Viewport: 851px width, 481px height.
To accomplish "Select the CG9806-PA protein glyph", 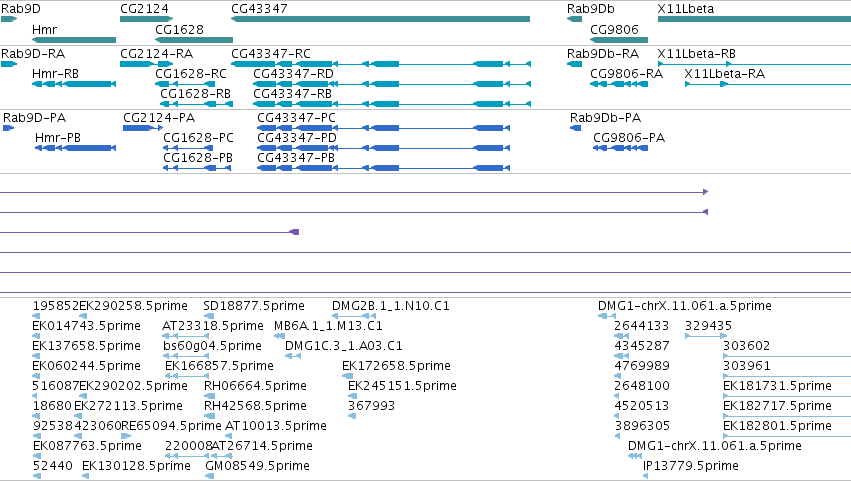I will coord(620,148).
